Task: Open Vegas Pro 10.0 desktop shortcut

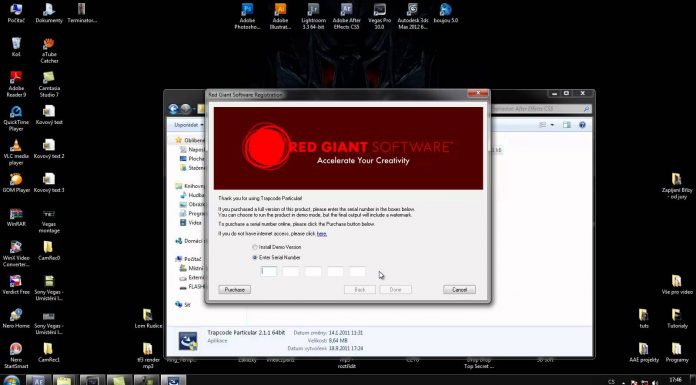Action: (x=380, y=16)
